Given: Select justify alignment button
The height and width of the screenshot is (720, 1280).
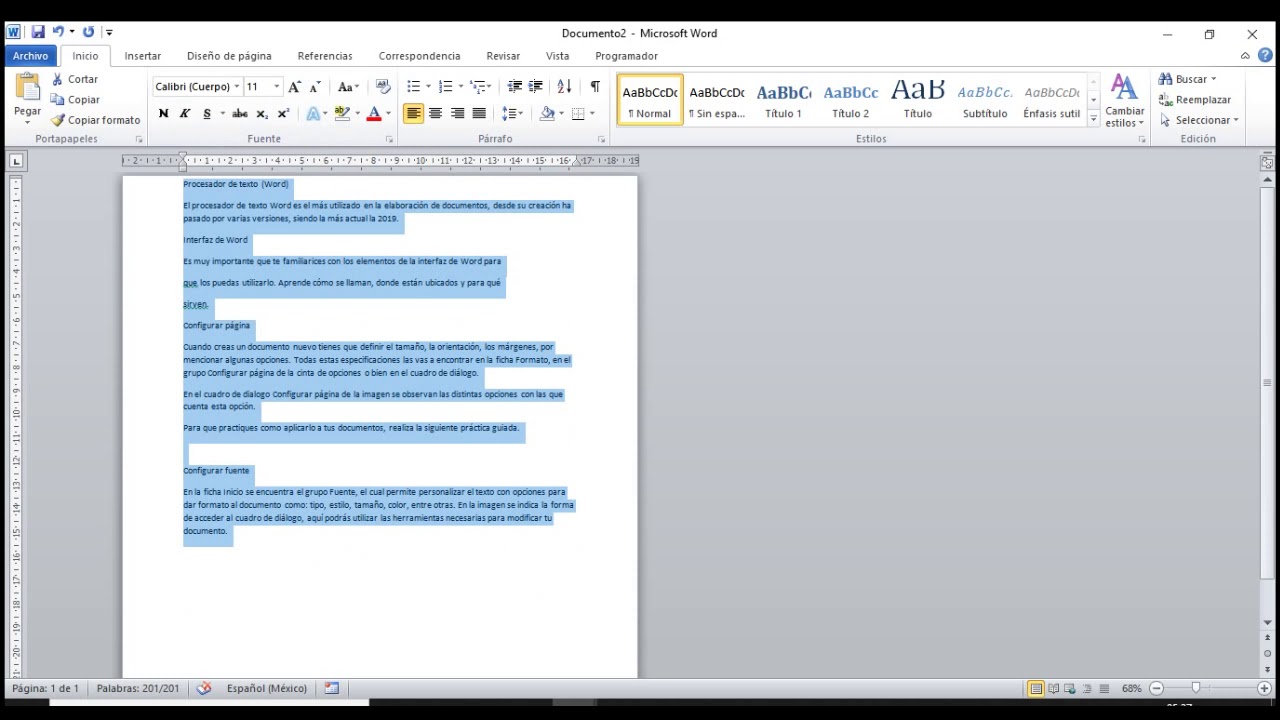Looking at the screenshot, I should (x=479, y=113).
